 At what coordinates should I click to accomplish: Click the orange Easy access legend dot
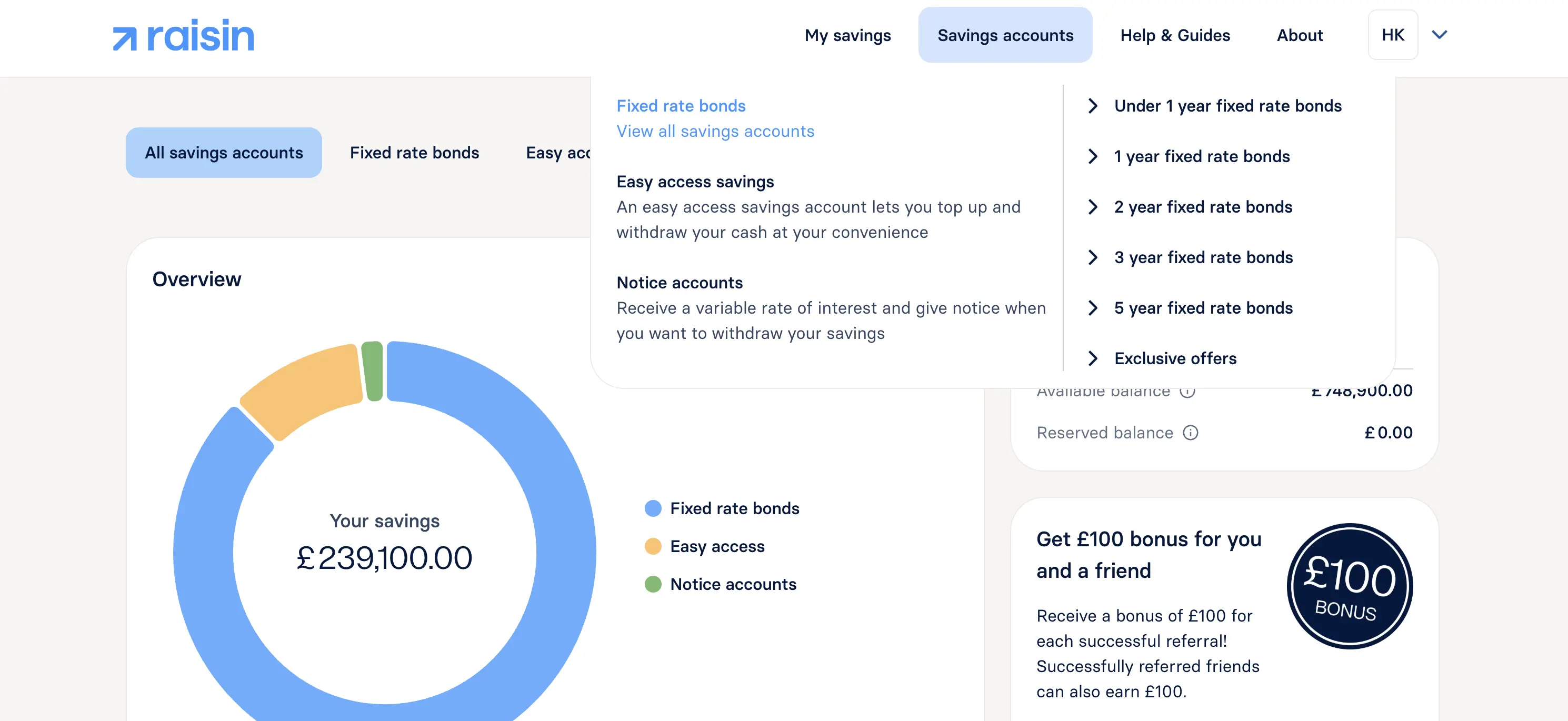[x=652, y=546]
